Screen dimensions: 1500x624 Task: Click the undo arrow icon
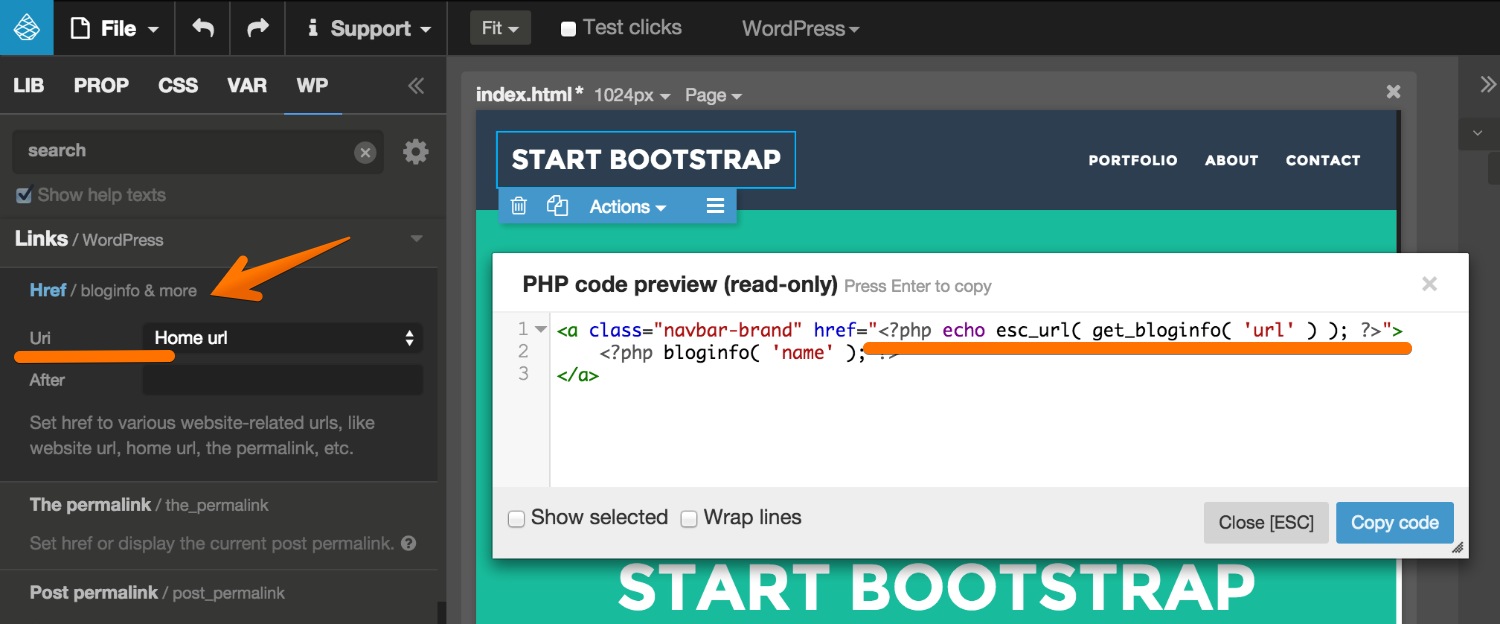[203, 28]
